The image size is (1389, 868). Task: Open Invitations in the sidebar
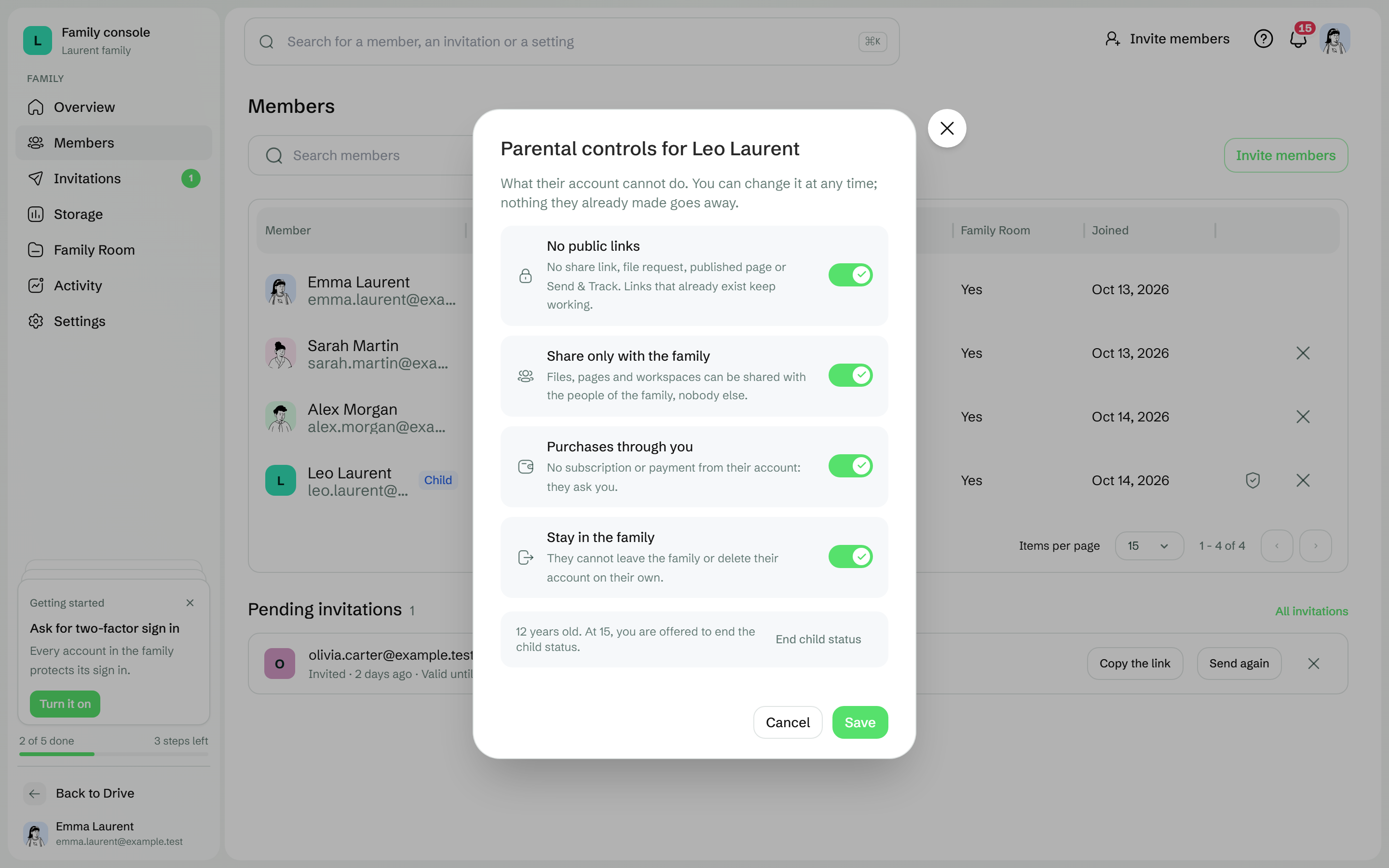tap(114, 178)
